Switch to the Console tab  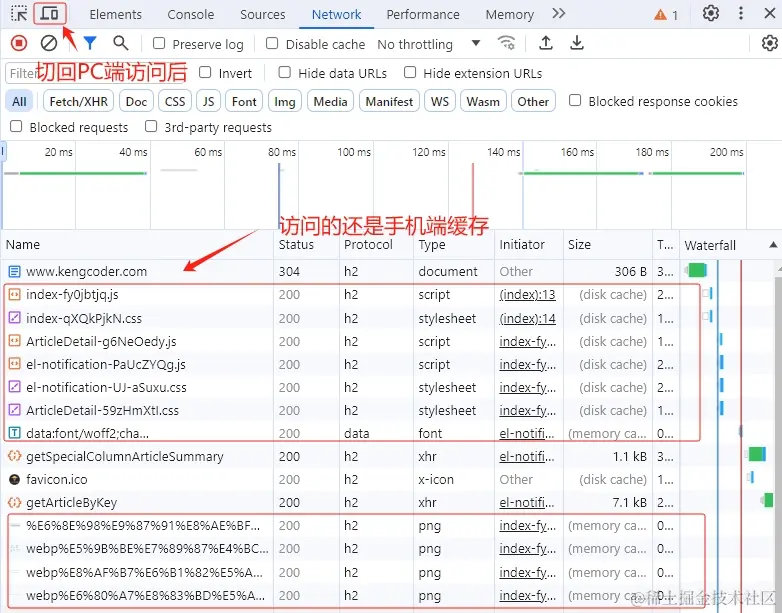tap(191, 14)
